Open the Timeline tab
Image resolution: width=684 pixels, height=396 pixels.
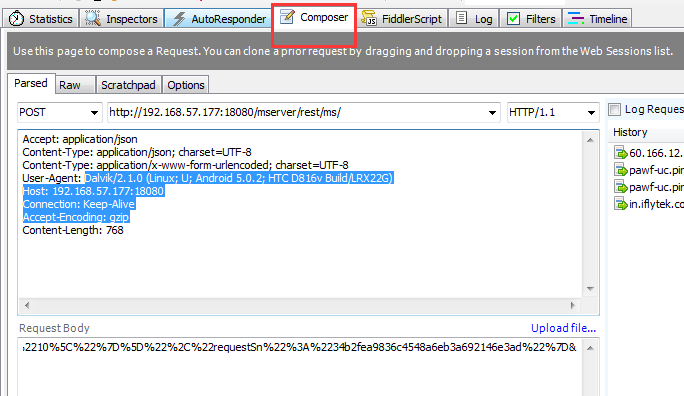(597, 19)
